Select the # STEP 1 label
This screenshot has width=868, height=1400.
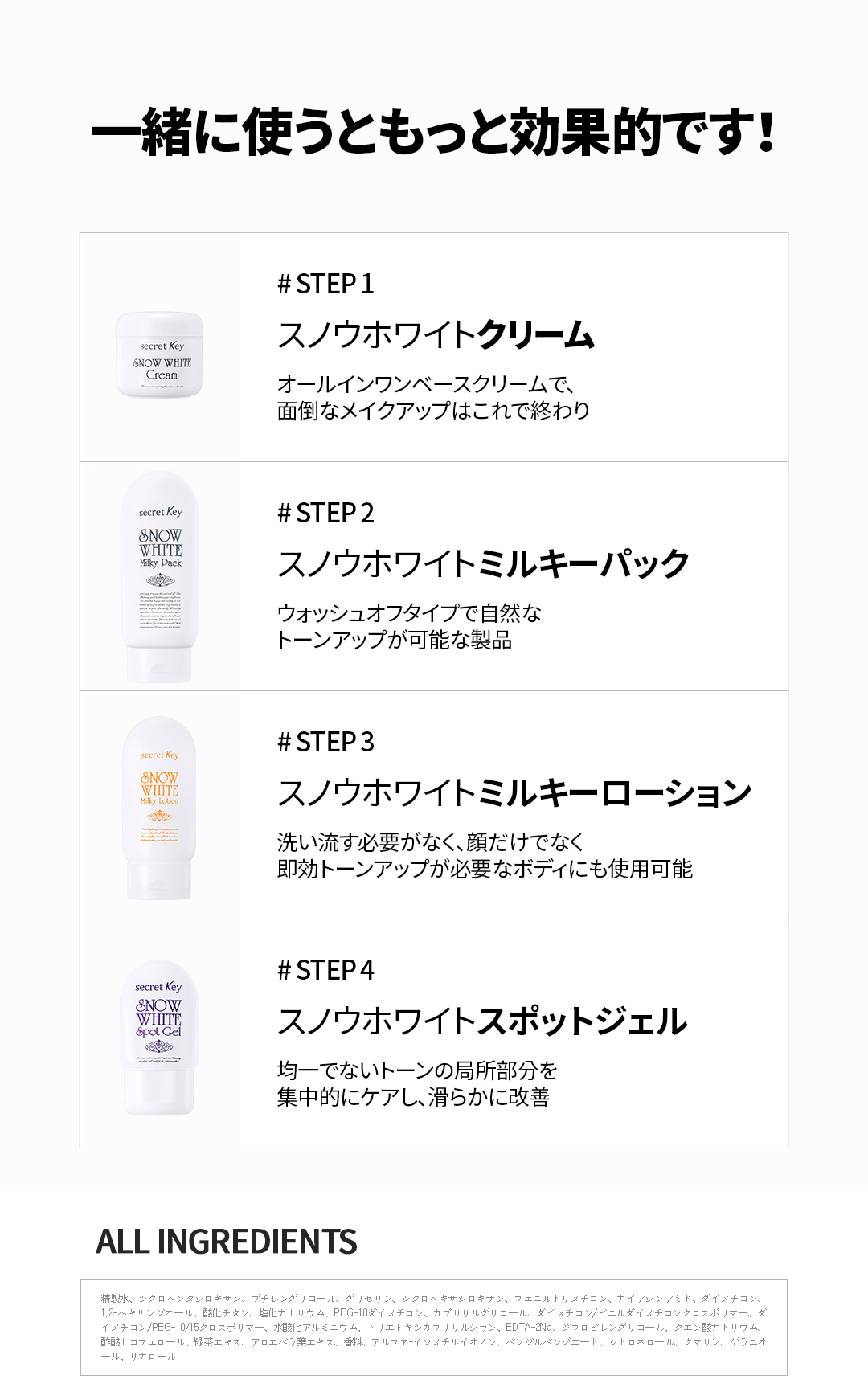click(x=325, y=284)
